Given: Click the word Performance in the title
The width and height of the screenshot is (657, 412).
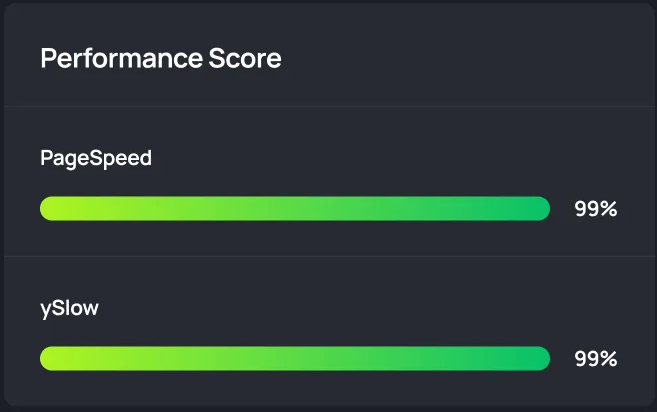Looking at the screenshot, I should pos(121,59).
